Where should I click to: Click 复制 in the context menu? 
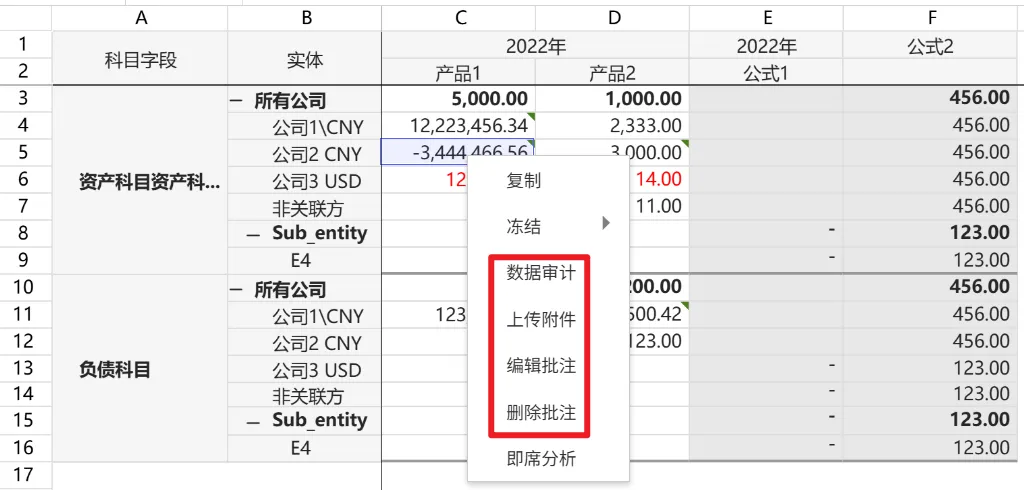click(x=524, y=181)
